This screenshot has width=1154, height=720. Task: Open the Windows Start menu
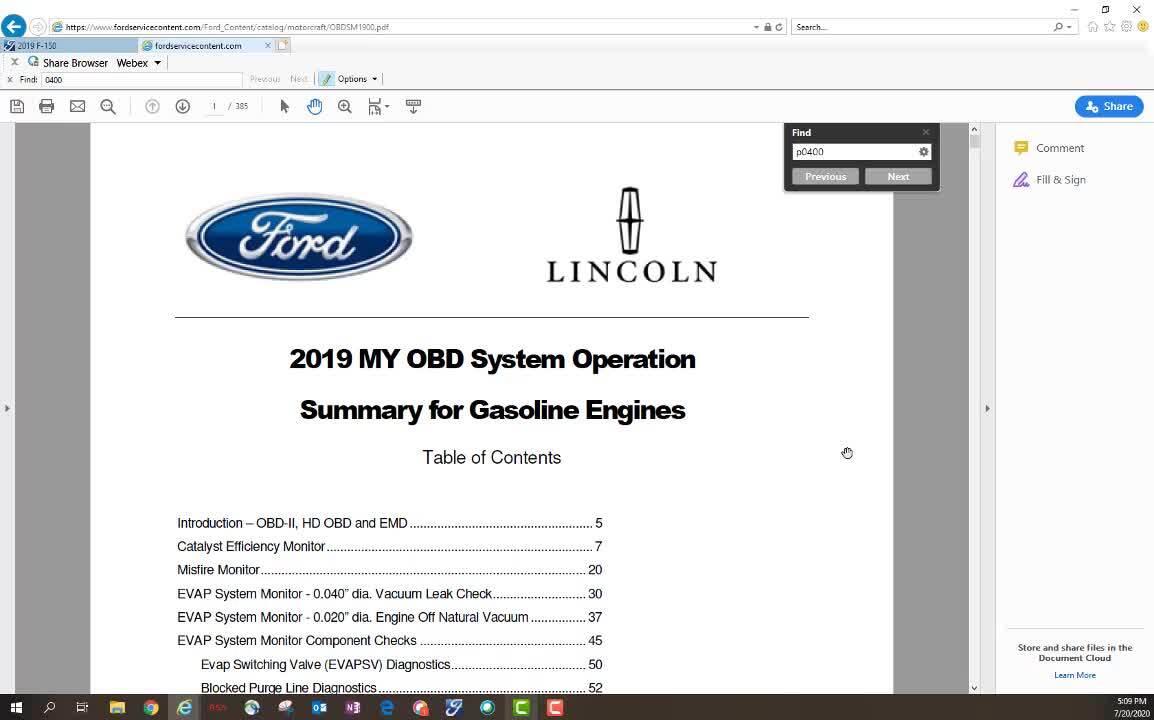[16, 707]
